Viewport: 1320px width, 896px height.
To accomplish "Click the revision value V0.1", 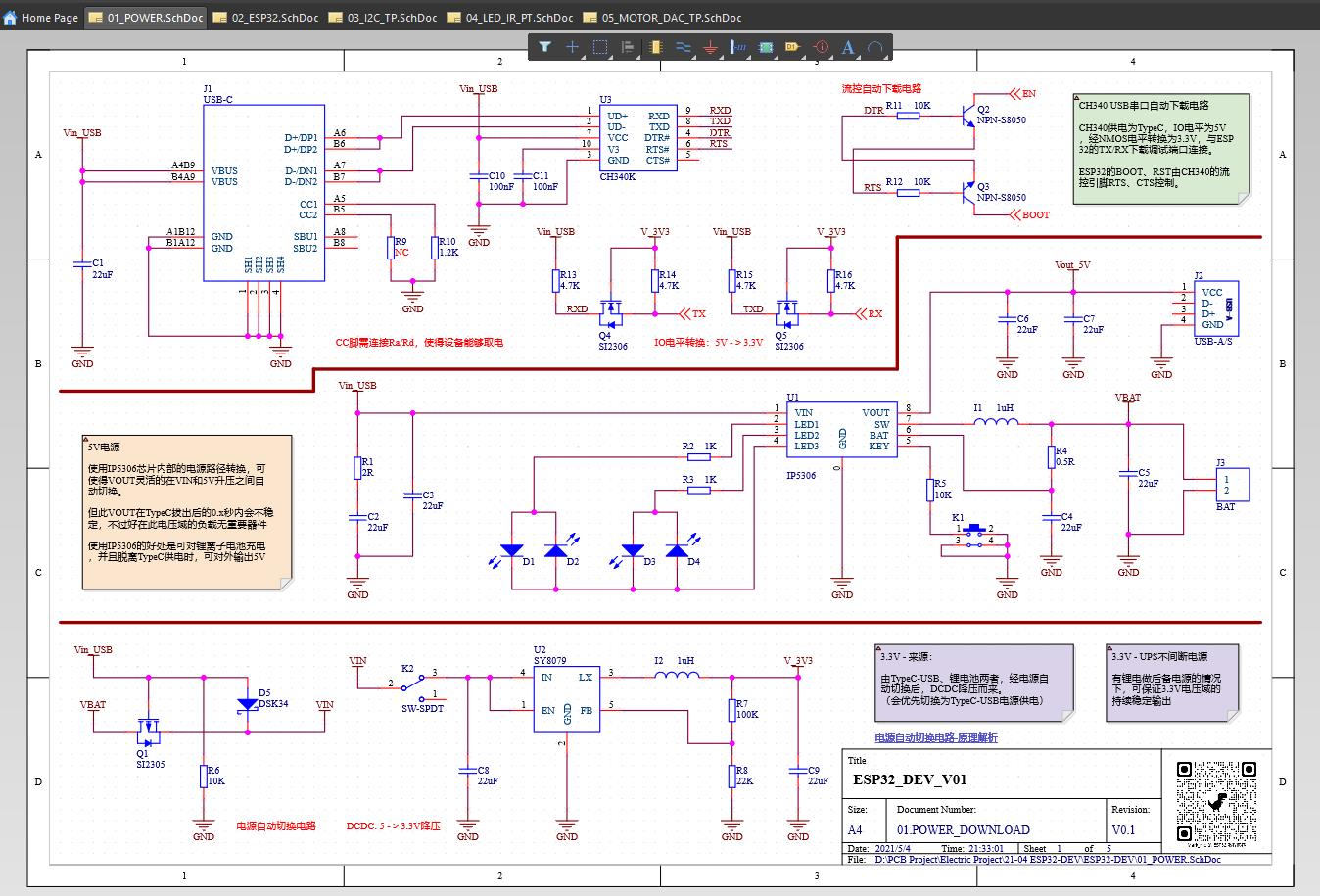I will (x=1123, y=829).
